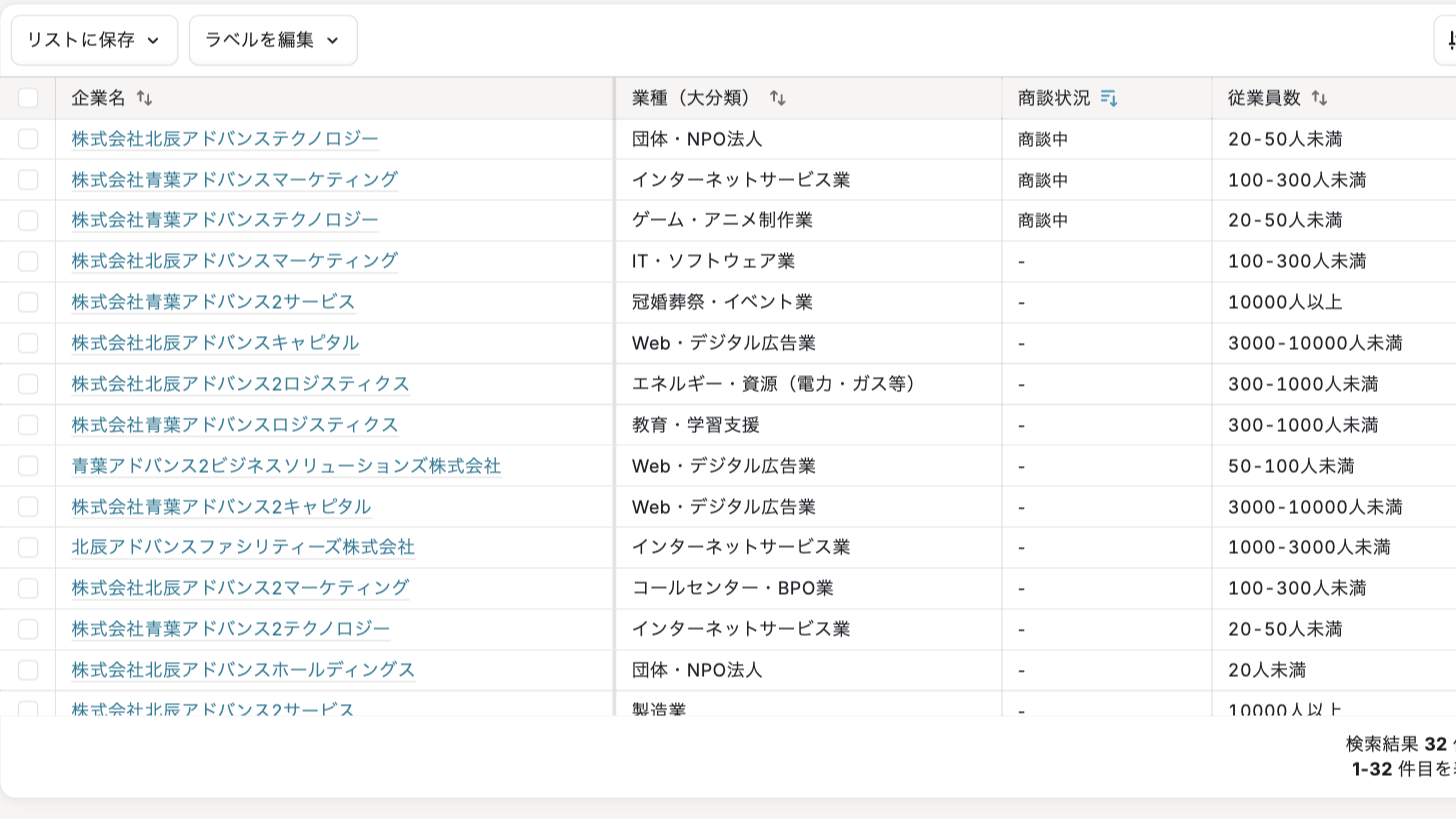Screen dimensions: 1456x819
Task: Click the 50-100人未満 employee count cell
Action: click(1291, 466)
